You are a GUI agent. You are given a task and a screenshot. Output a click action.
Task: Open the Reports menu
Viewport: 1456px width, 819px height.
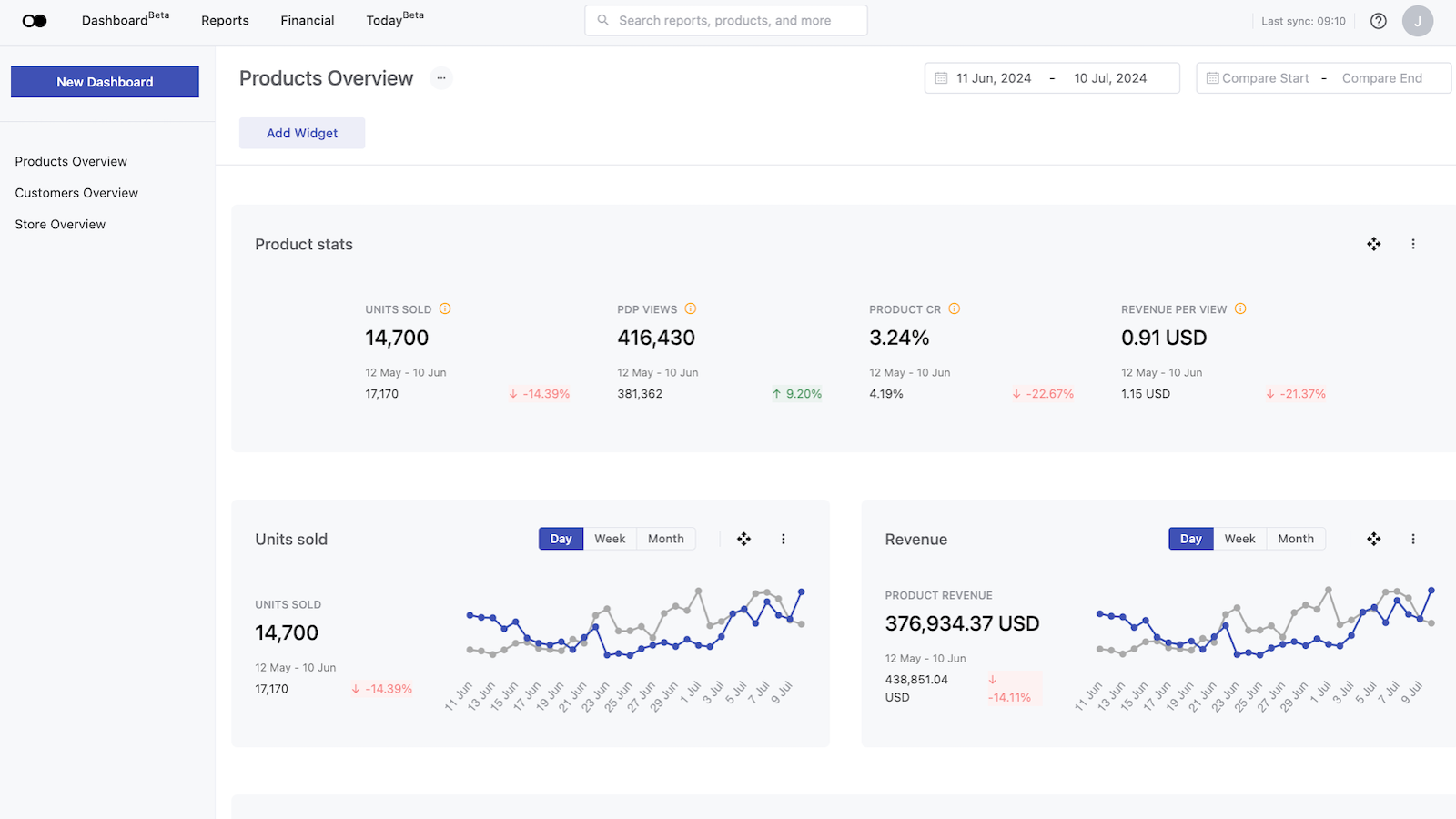225,21
